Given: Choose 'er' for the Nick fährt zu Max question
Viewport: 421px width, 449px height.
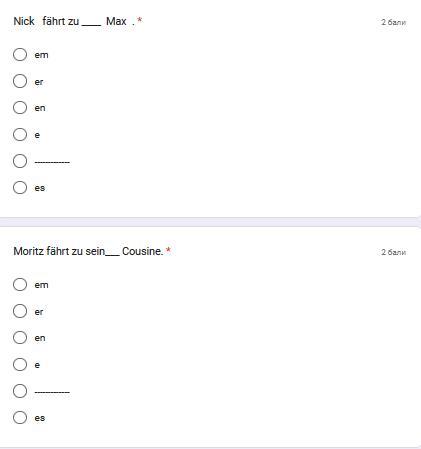Looking at the screenshot, I should tap(20, 81).
